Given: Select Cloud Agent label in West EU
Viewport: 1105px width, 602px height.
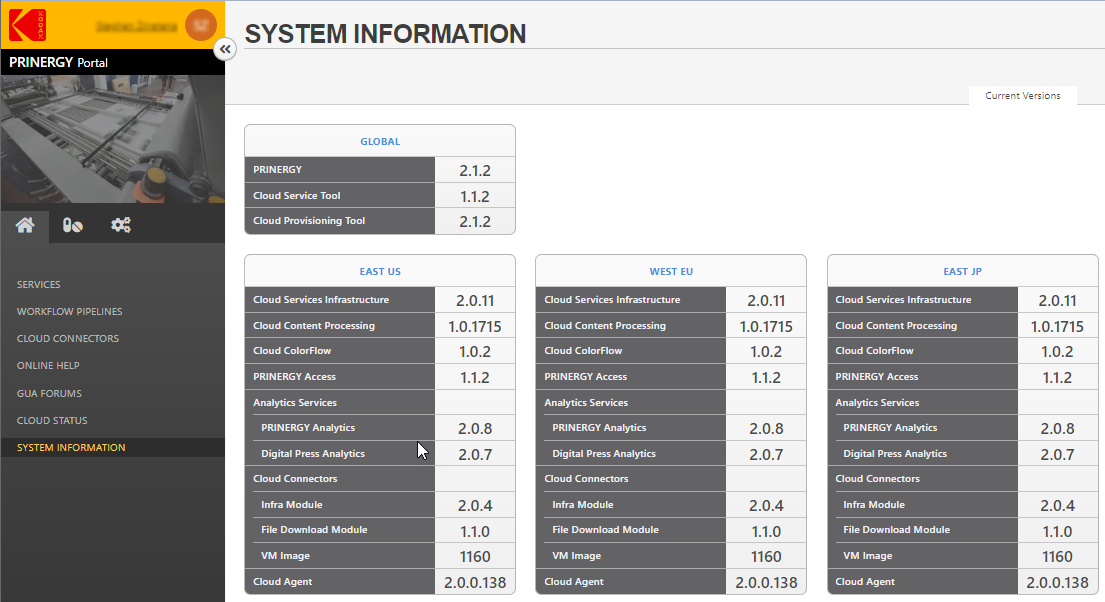Looking at the screenshot, I should (x=574, y=582).
